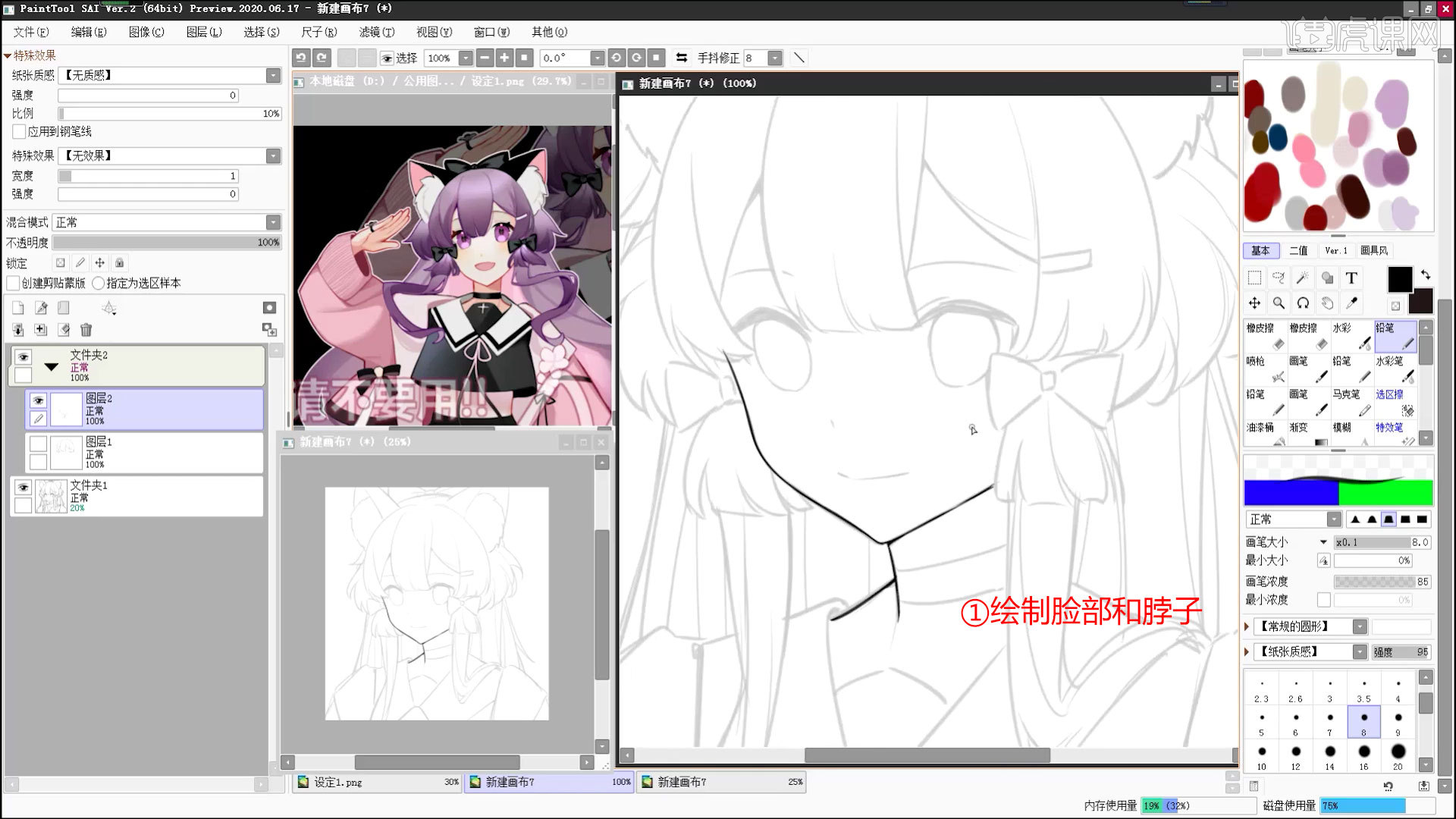Select the rectangular selection tool
Screen dimensions: 1456x819
tap(1254, 278)
